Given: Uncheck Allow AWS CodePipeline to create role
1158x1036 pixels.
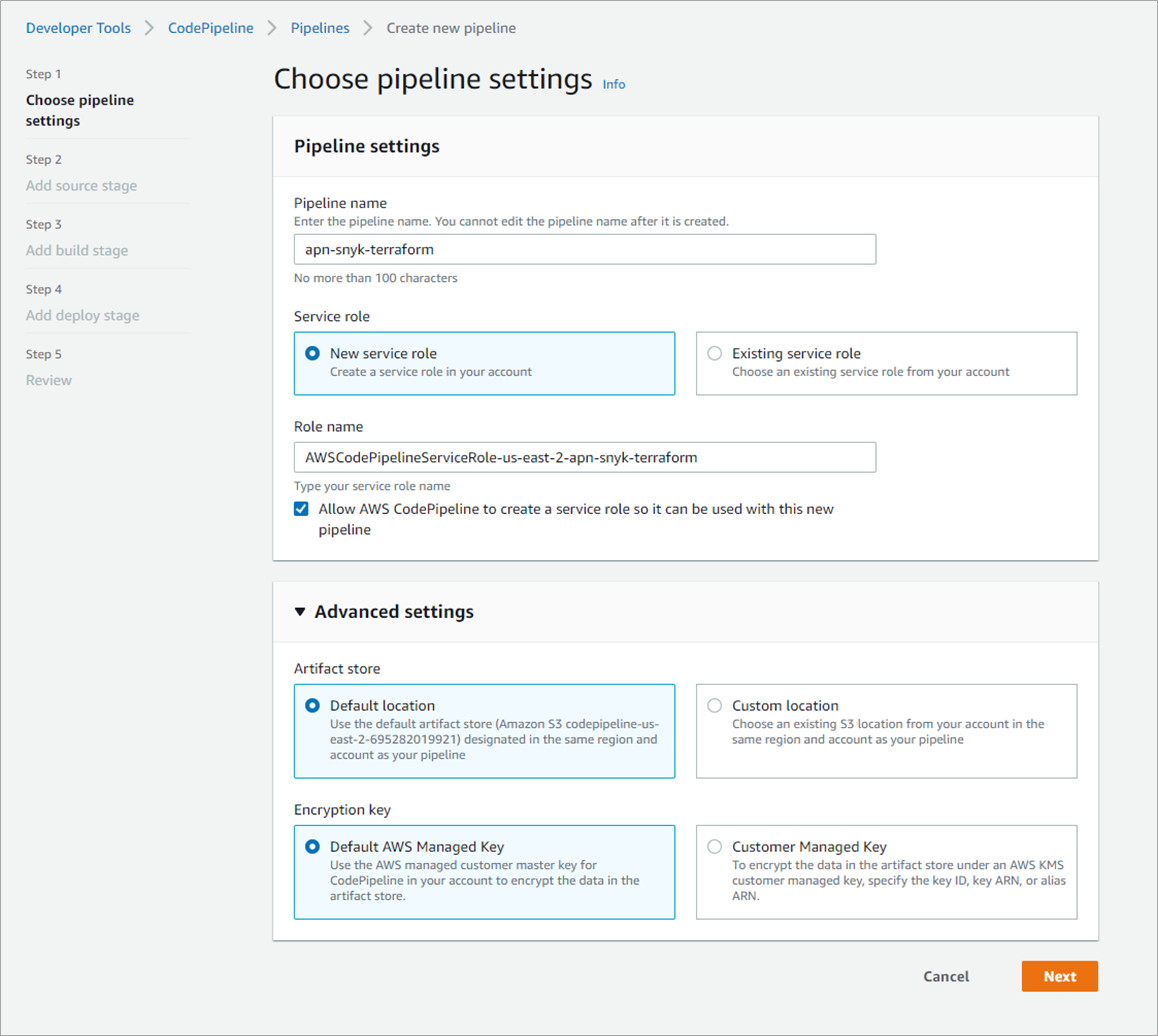Looking at the screenshot, I should (301, 509).
